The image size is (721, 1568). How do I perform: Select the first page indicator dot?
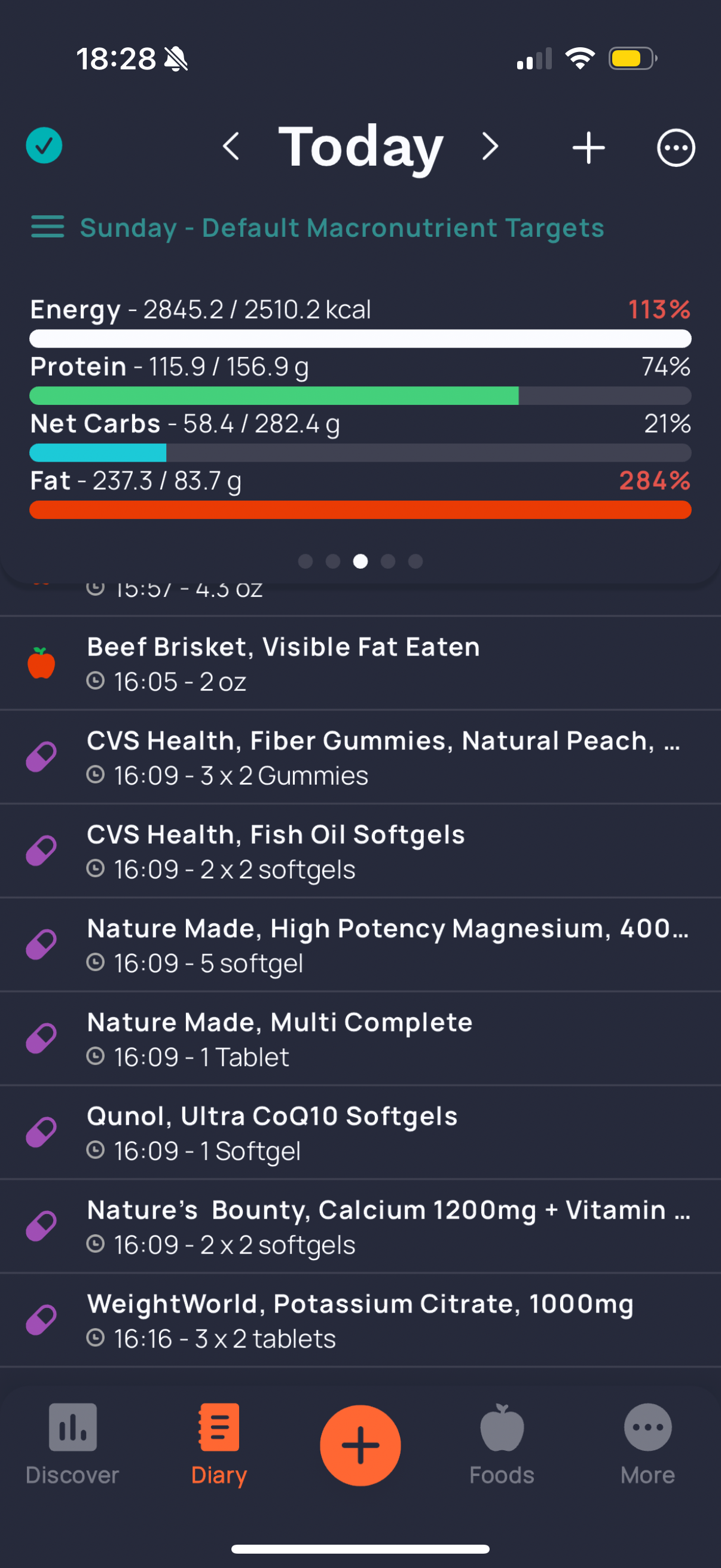coord(305,561)
